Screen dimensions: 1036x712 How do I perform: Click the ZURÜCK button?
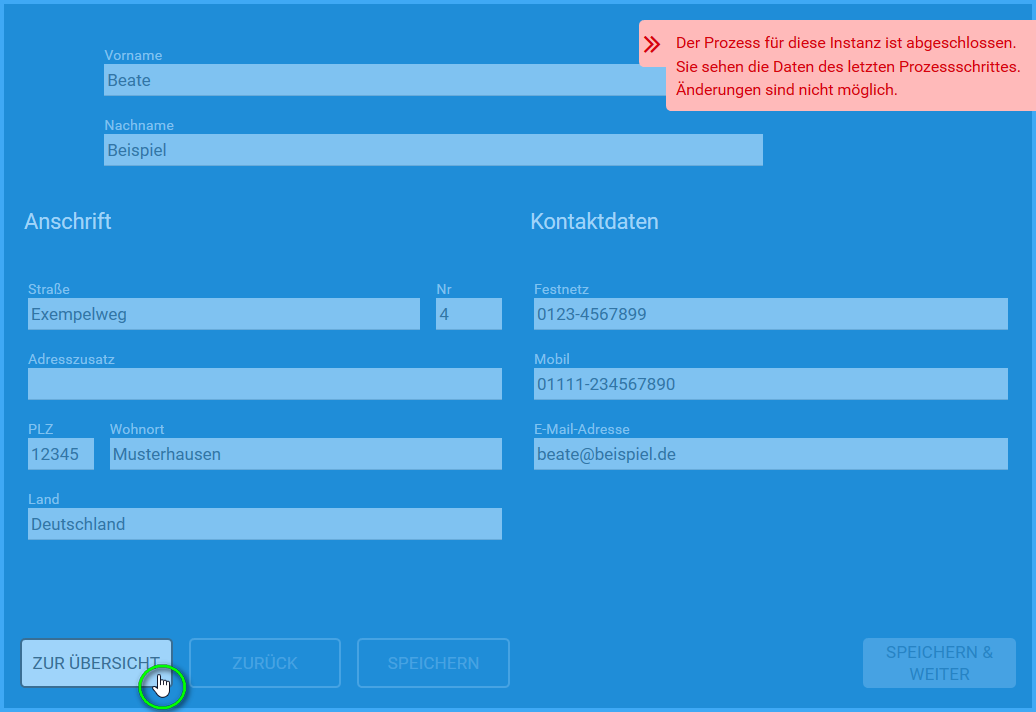[x=264, y=662]
